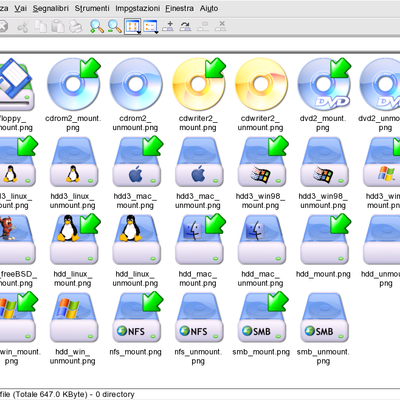Viewport: 400px width, 400px height.
Task: Open the Impostazioni menu
Action: tap(138, 8)
